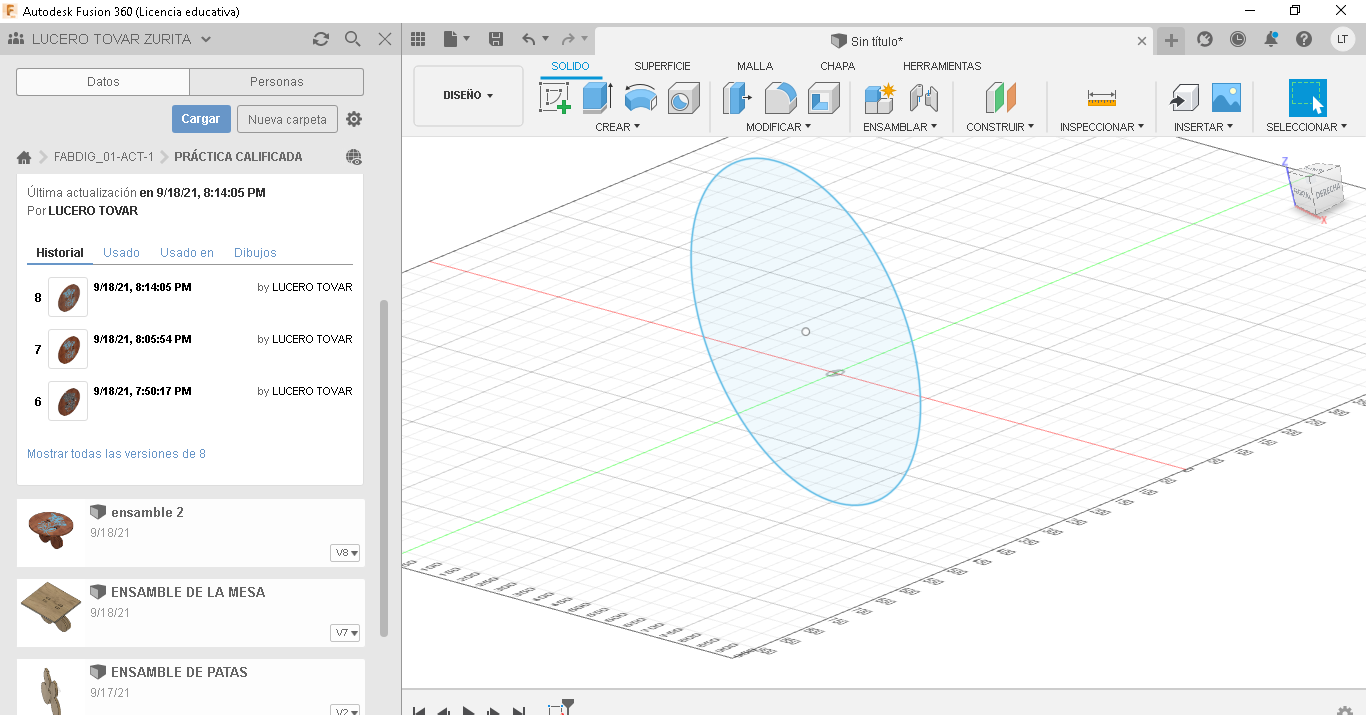Open the undo history dropdown arrow
The width and height of the screenshot is (1366, 715).
[x=545, y=39]
